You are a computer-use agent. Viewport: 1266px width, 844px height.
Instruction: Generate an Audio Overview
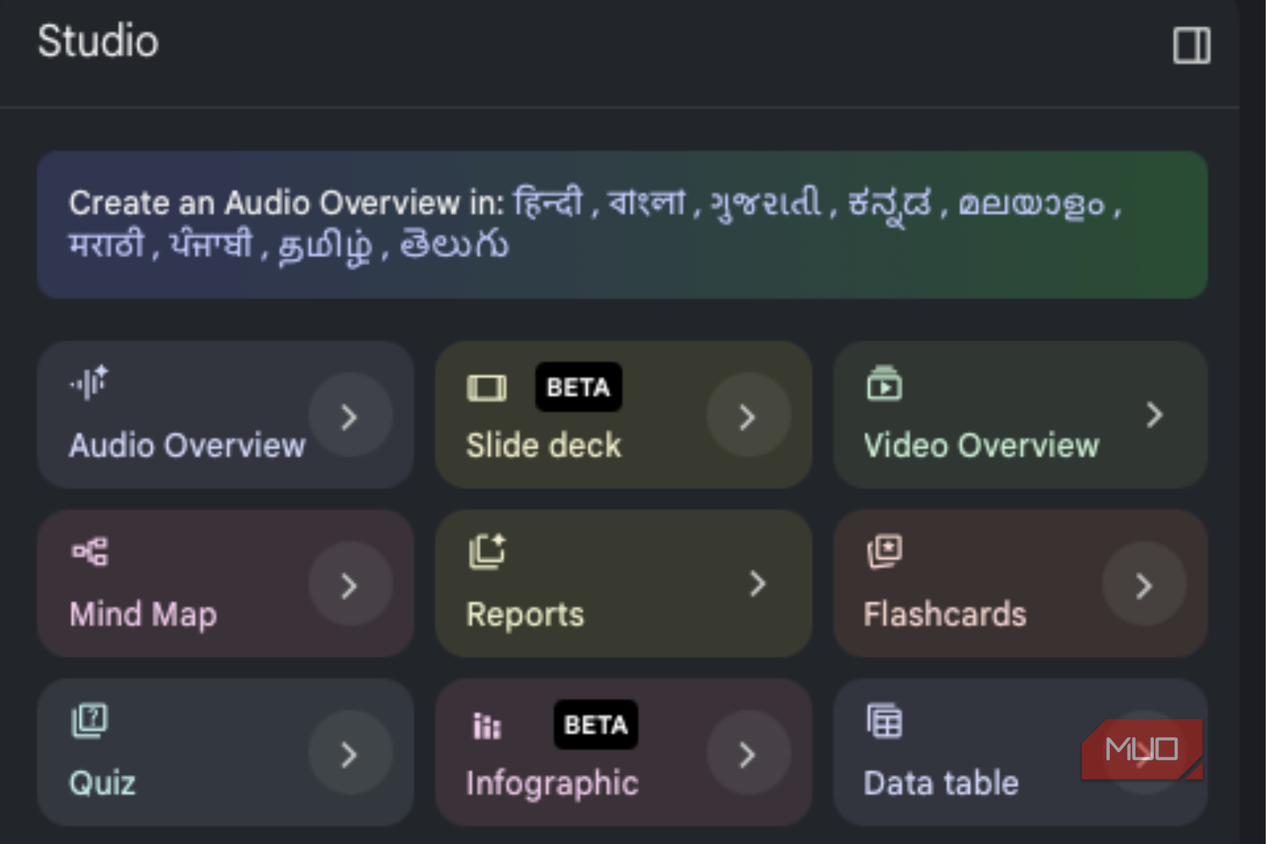225,415
